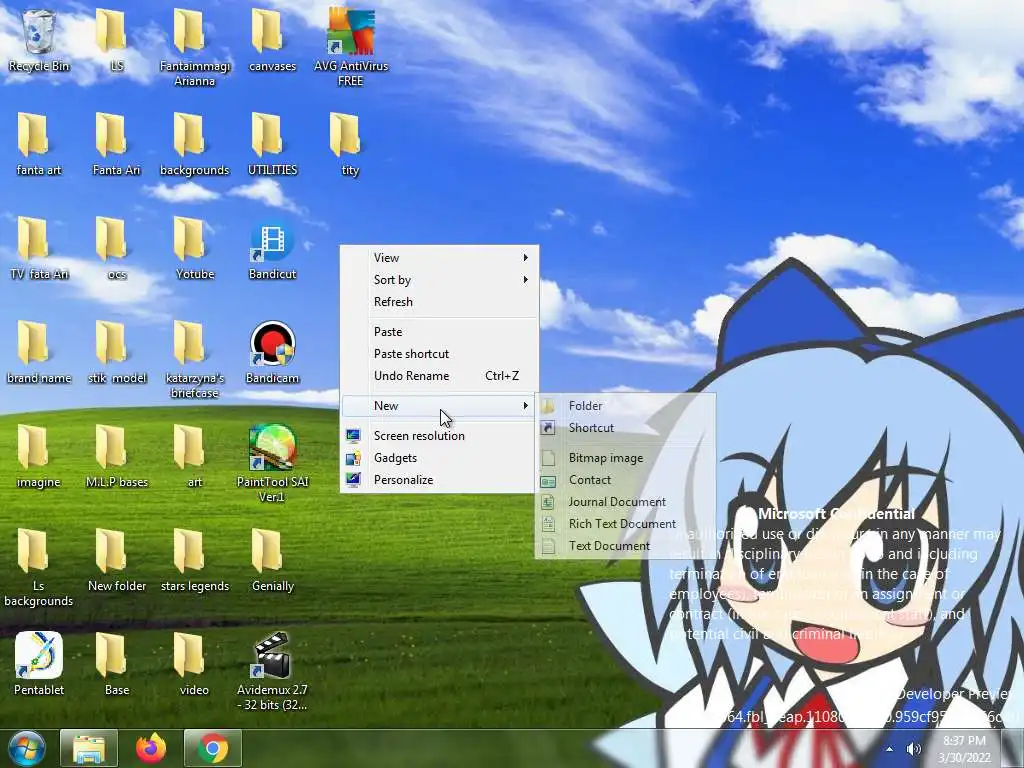1024x768 pixels.
Task: Create new Contact item
Action: pos(625,480)
